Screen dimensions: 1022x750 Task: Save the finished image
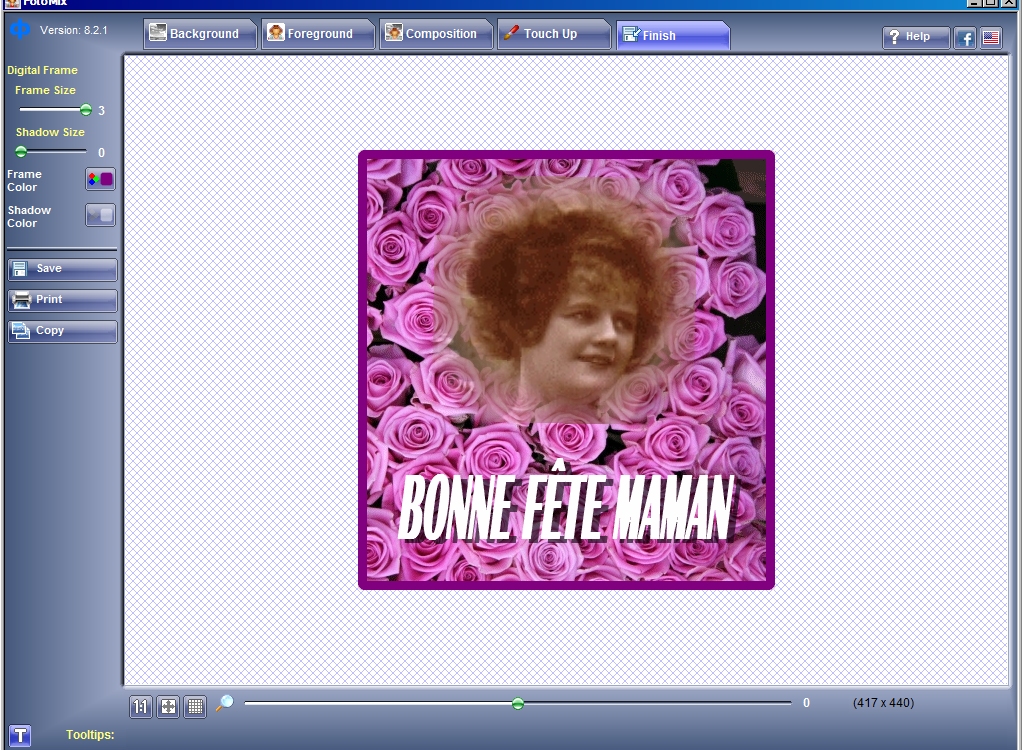tap(63, 268)
